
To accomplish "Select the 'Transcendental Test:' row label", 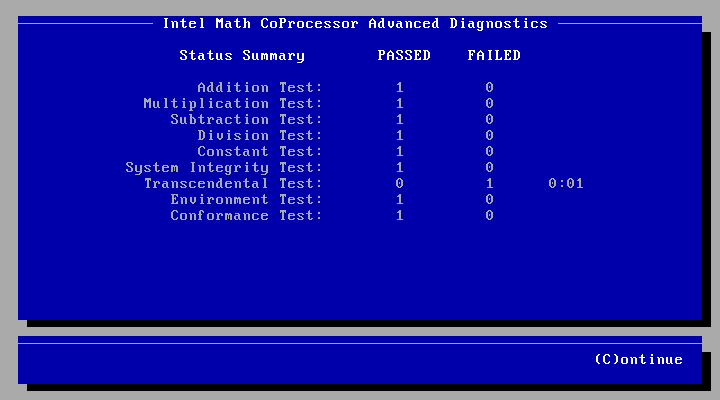I will click(233, 184).
